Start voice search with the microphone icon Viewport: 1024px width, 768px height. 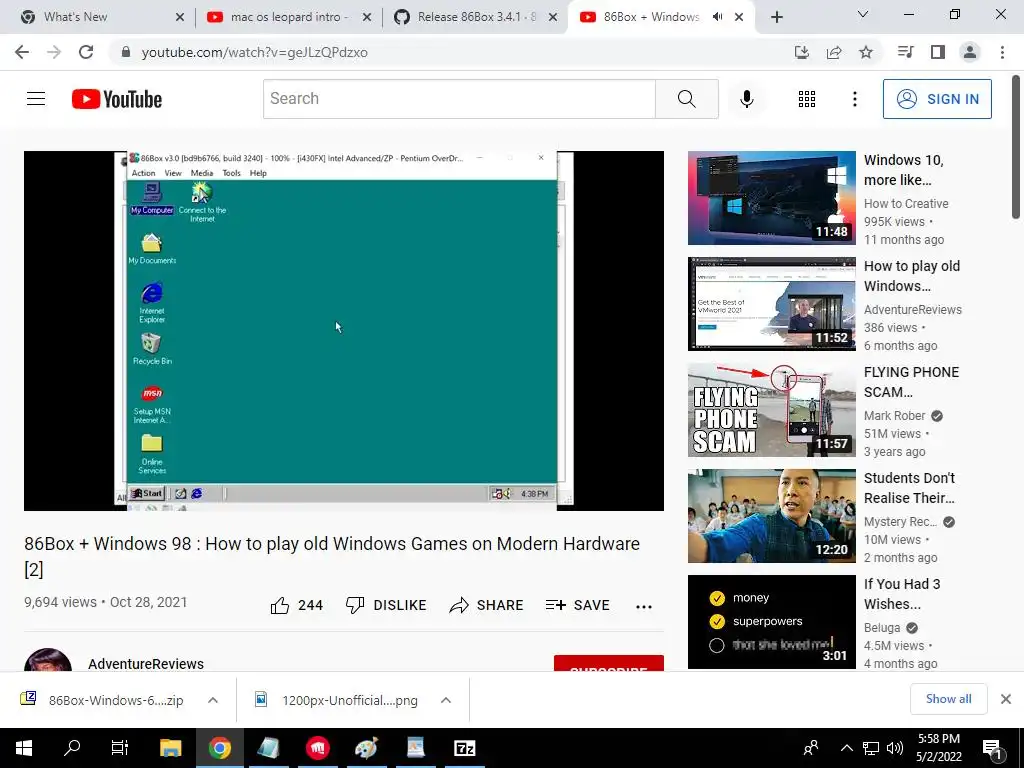coord(746,99)
